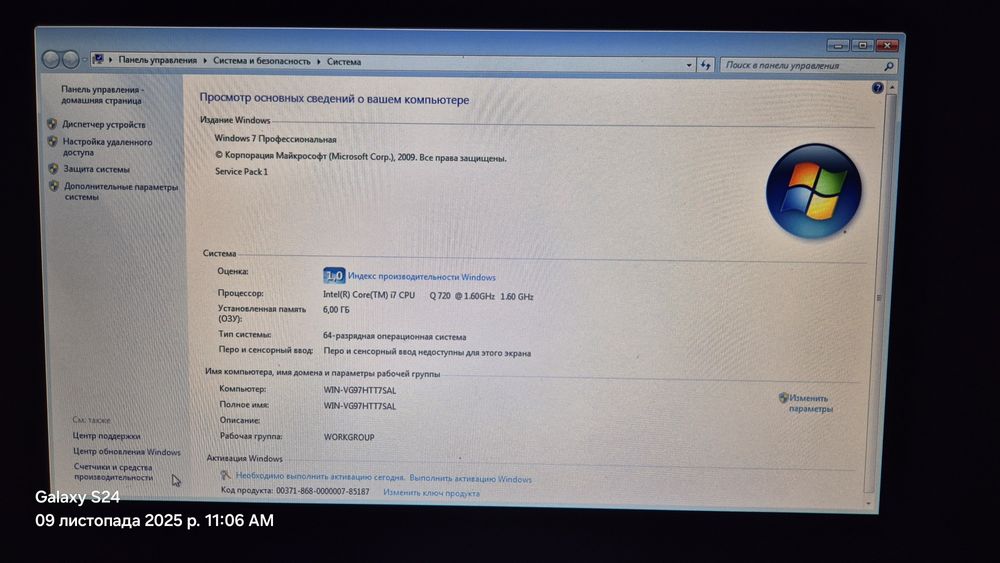Click computer name next to 'Полное имя:'

(x=360, y=406)
